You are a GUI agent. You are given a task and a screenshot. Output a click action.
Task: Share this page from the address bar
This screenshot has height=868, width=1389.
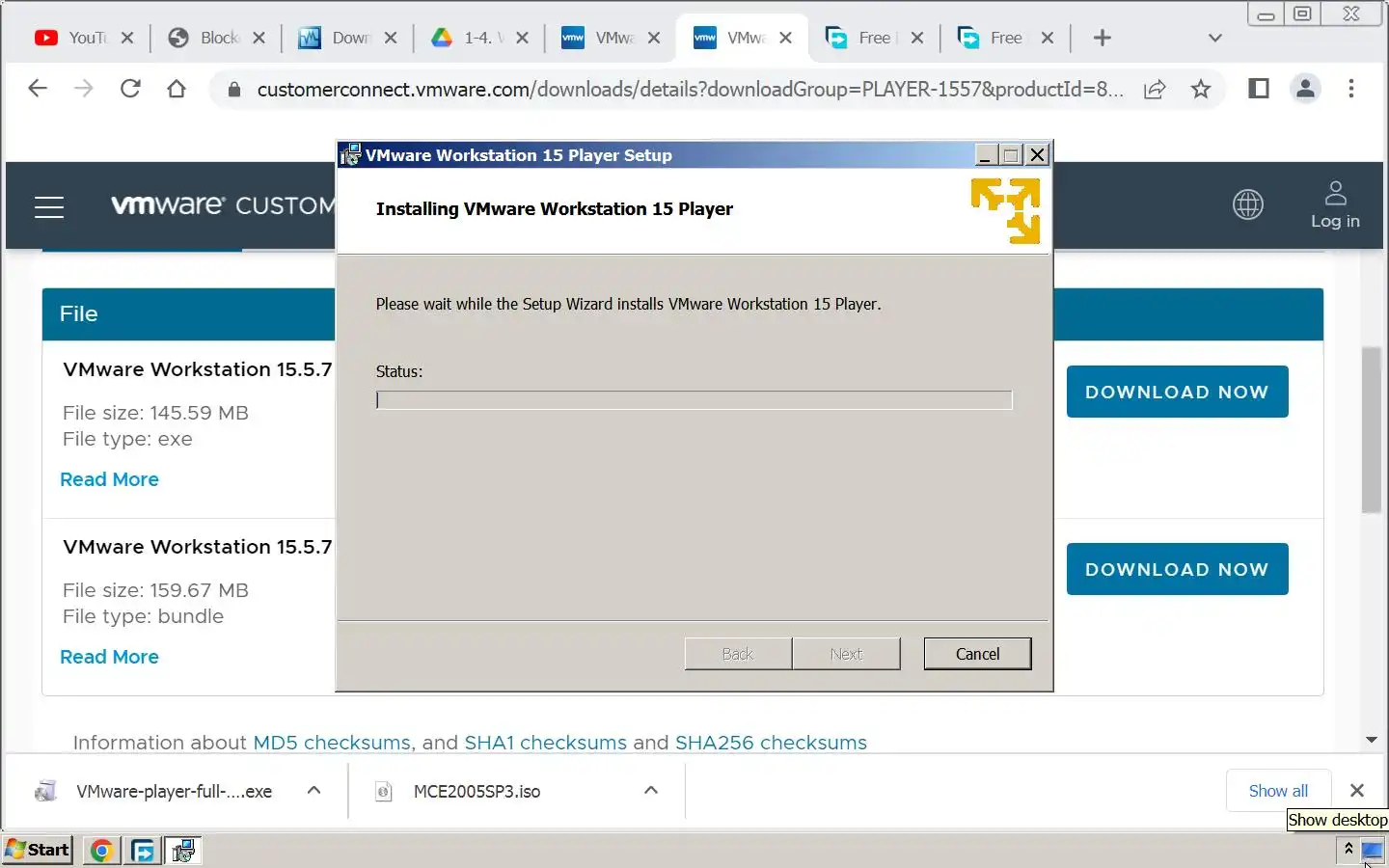point(1155,90)
